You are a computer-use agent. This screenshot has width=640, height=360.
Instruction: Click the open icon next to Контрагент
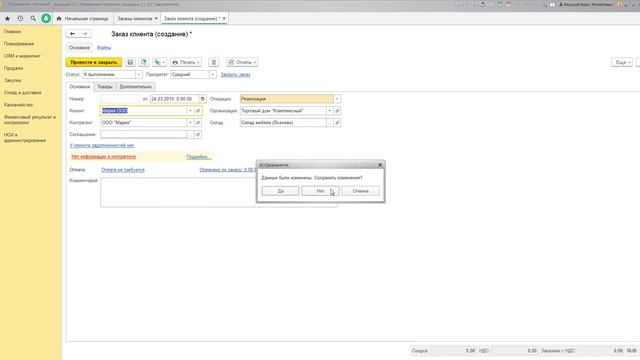coord(198,122)
